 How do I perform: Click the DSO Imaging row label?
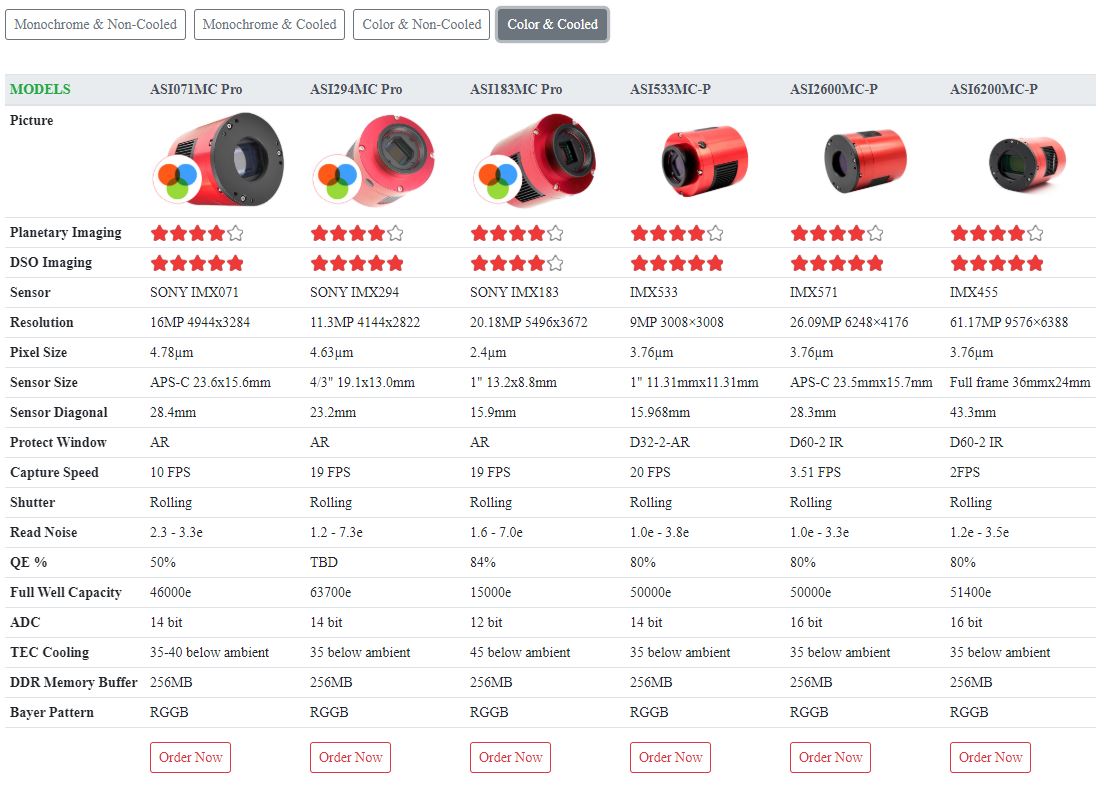51,262
